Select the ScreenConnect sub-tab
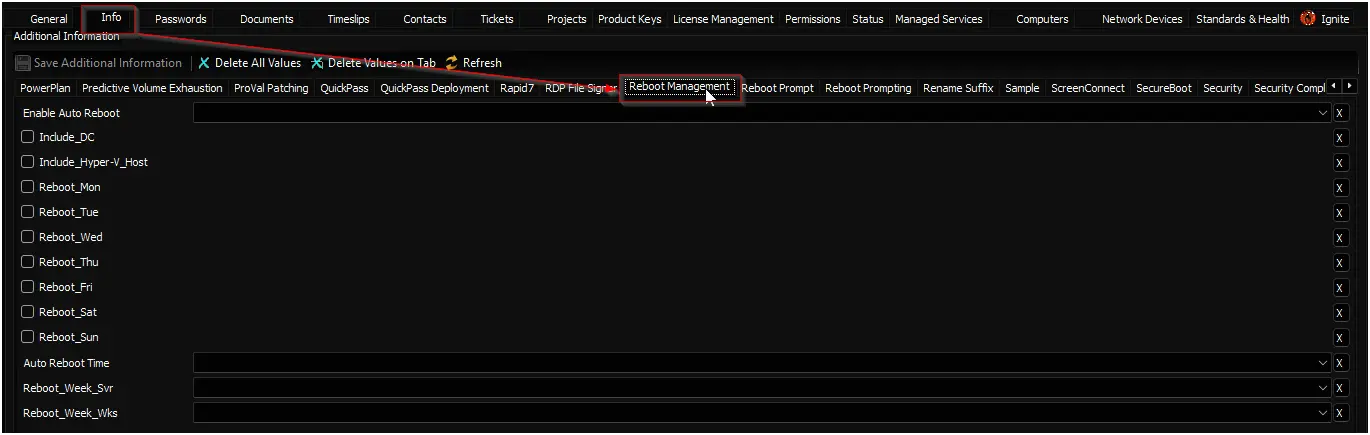The image size is (1370, 435). coord(1088,88)
